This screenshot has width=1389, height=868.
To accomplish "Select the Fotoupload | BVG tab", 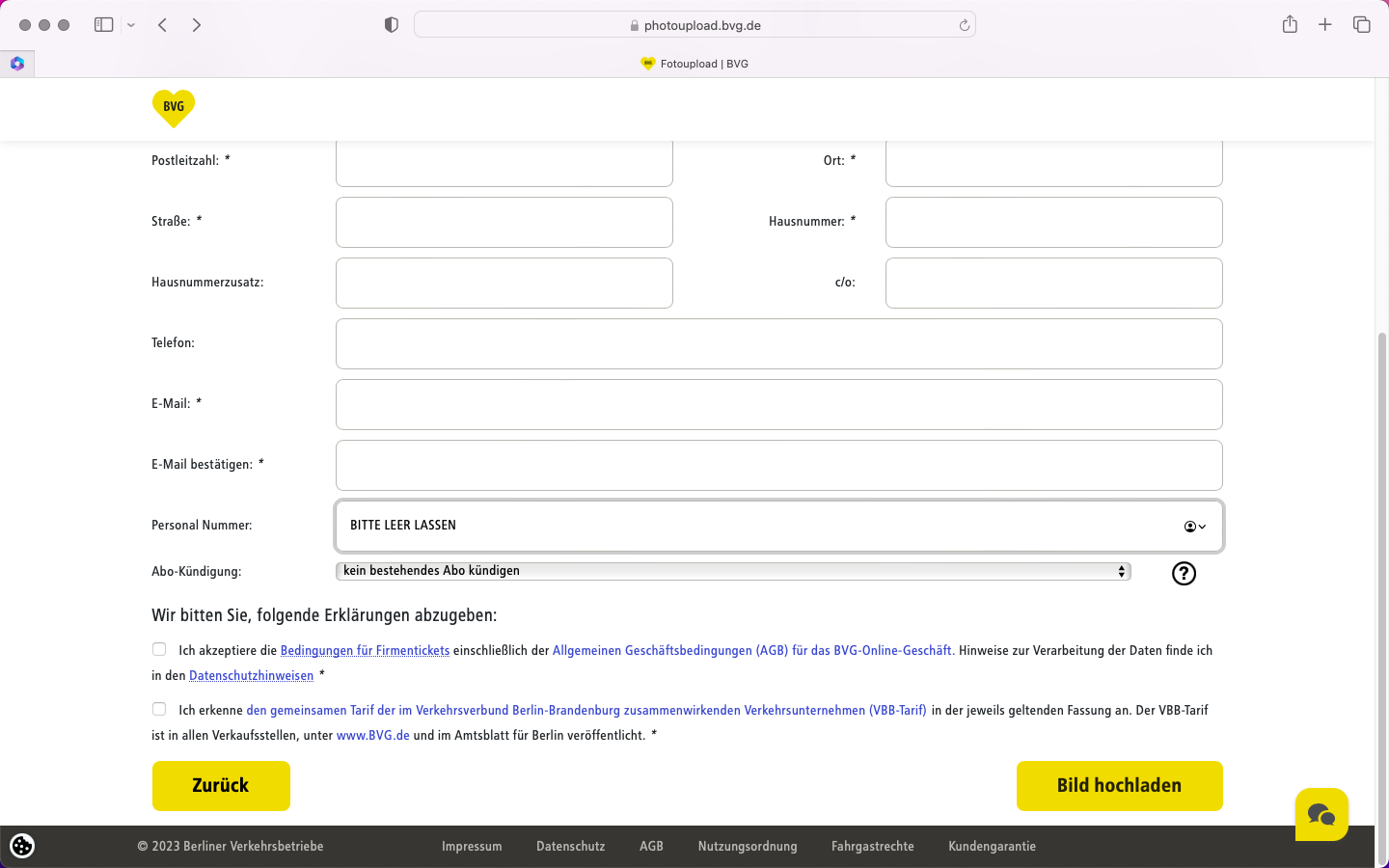I will point(694,64).
